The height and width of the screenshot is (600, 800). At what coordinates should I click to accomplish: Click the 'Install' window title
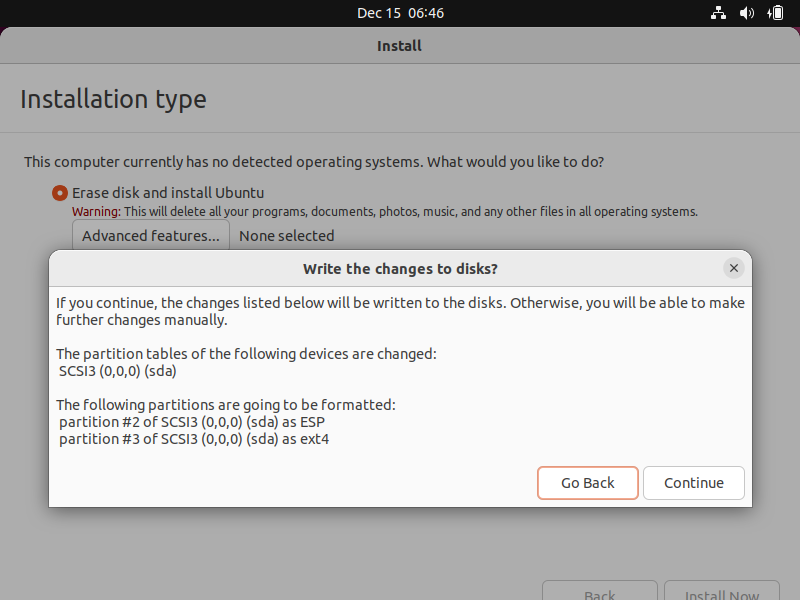[x=399, y=46]
